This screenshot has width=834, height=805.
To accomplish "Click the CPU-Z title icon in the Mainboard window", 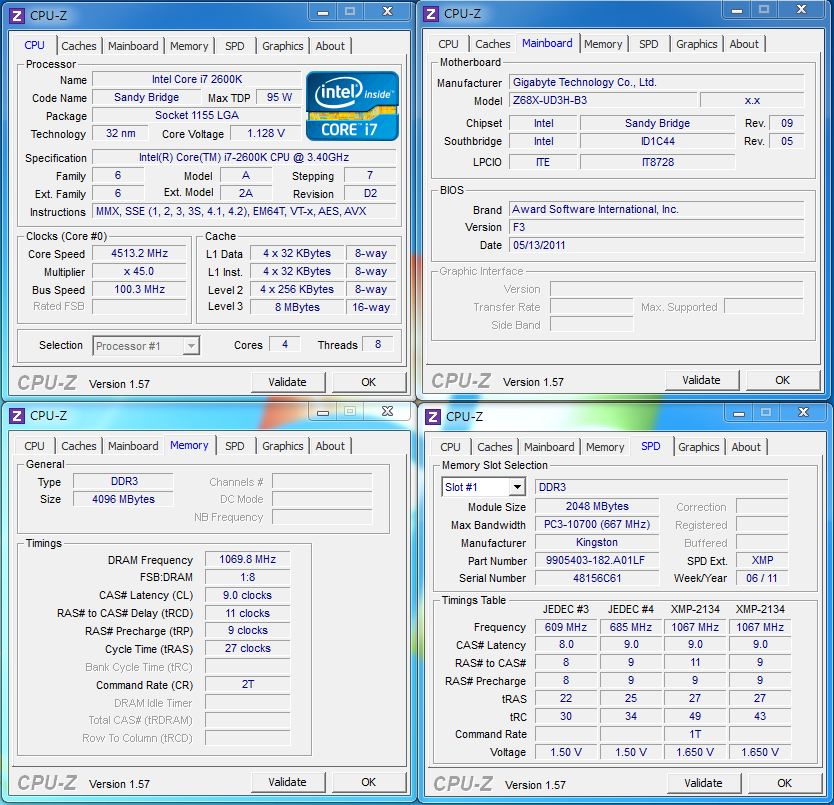I will click(x=431, y=13).
